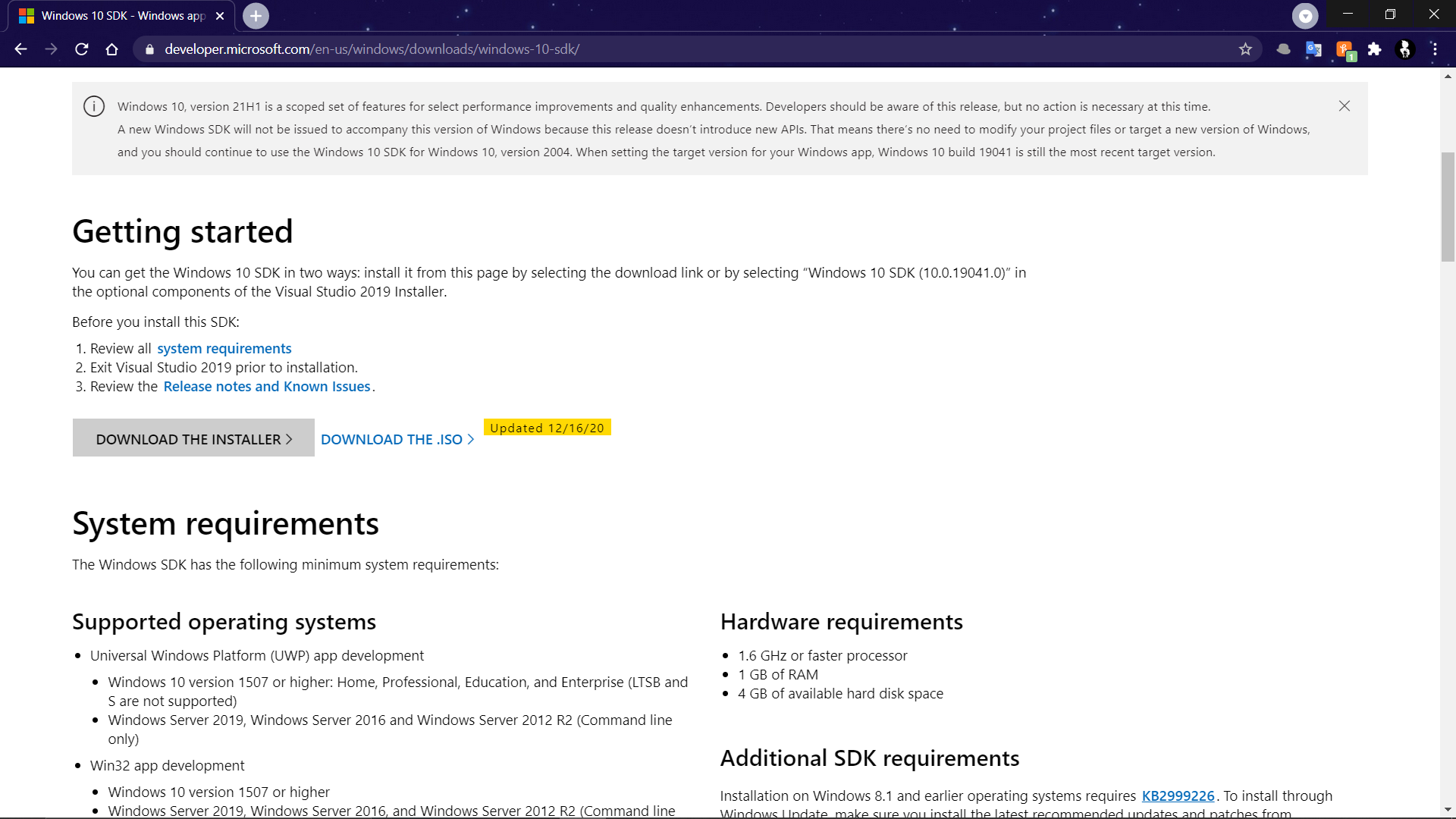Open Release notes and Known Issues
Viewport: 1456px width, 819px height.
point(267,386)
